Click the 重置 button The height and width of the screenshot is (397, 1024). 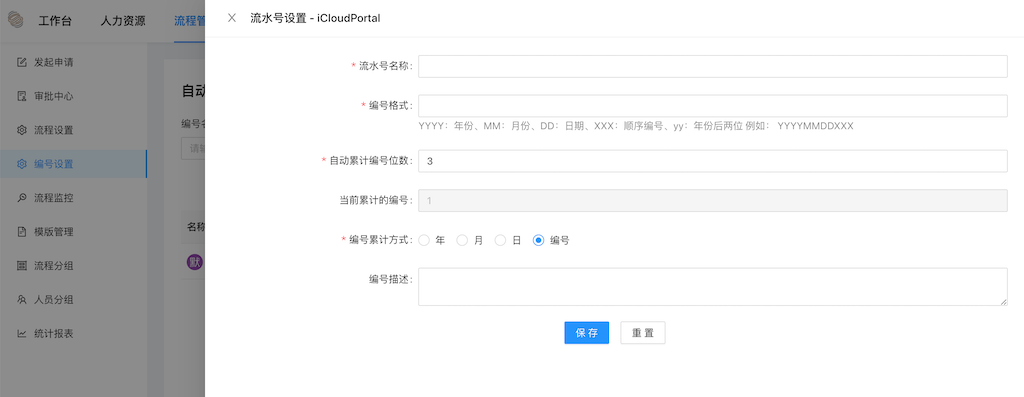coord(643,332)
